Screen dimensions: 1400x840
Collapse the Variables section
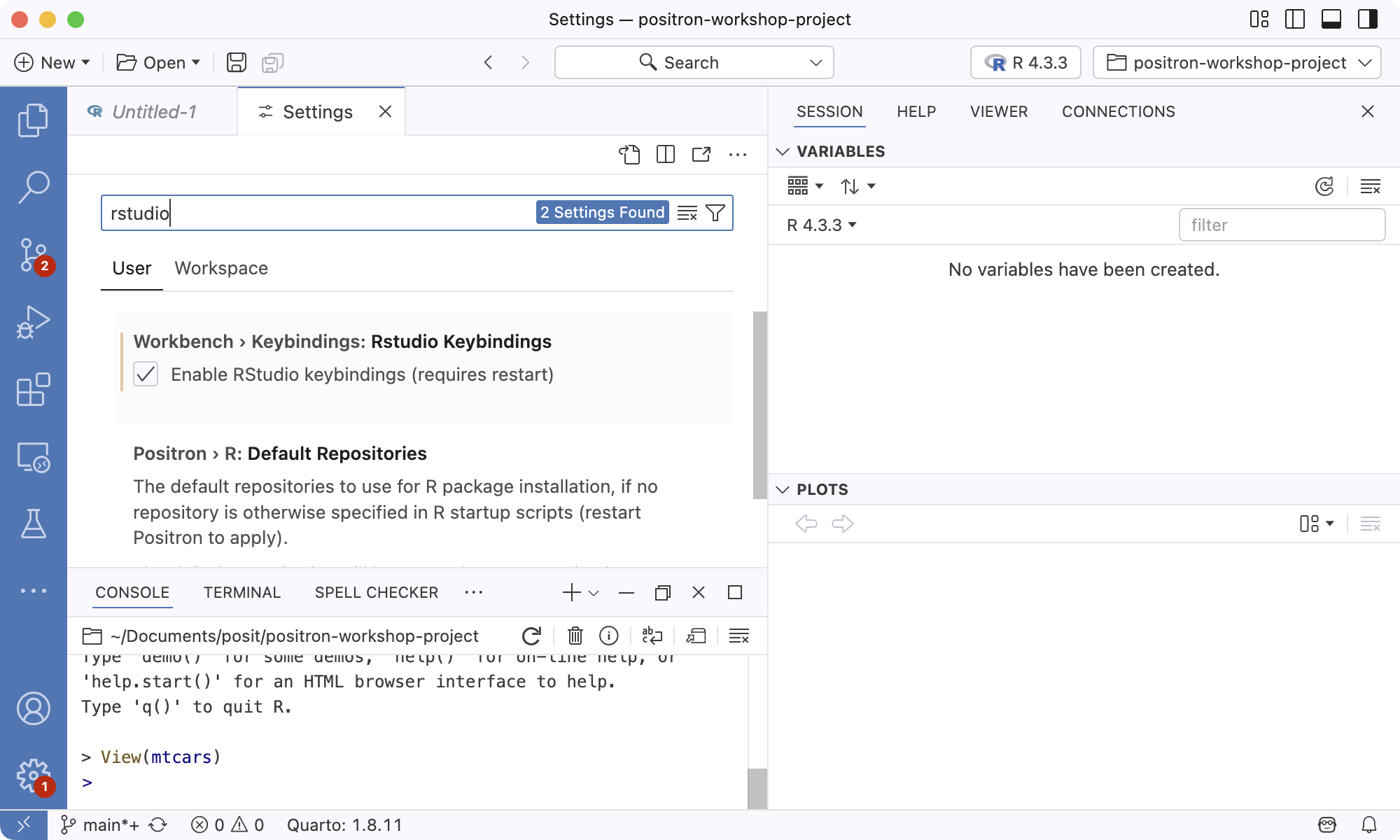[783, 151]
